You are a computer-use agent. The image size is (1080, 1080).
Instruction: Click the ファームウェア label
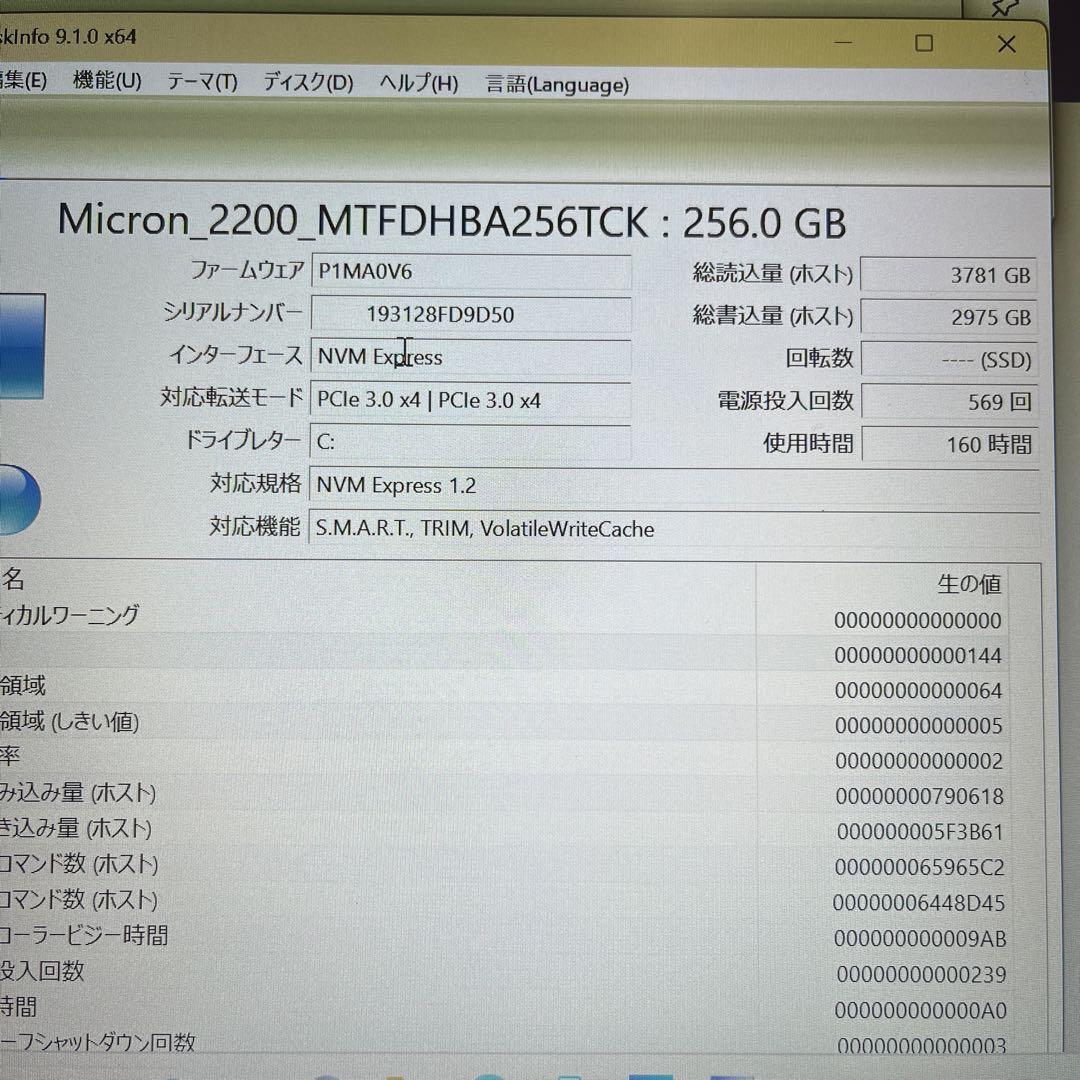(x=247, y=270)
